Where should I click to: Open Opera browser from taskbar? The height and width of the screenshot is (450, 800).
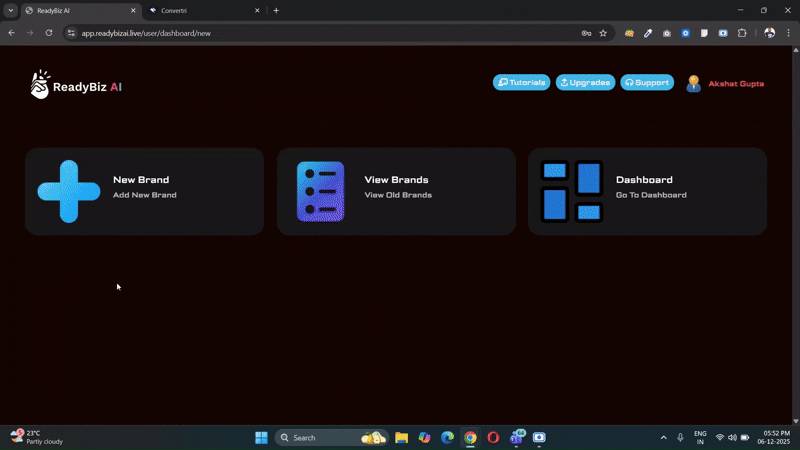[493, 438]
